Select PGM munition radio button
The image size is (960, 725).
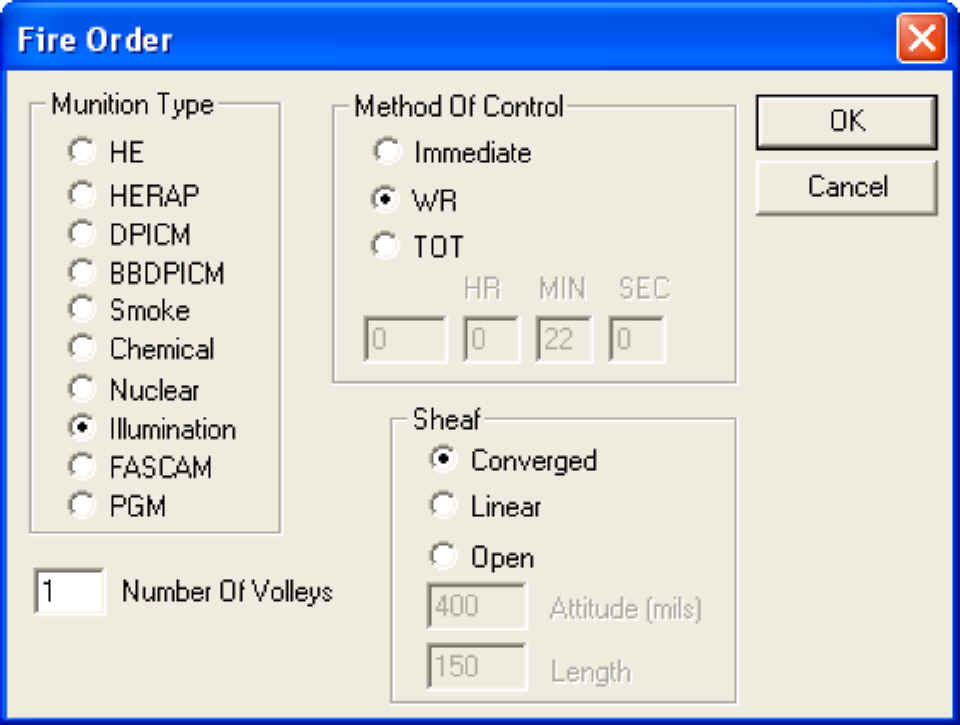pos(81,506)
